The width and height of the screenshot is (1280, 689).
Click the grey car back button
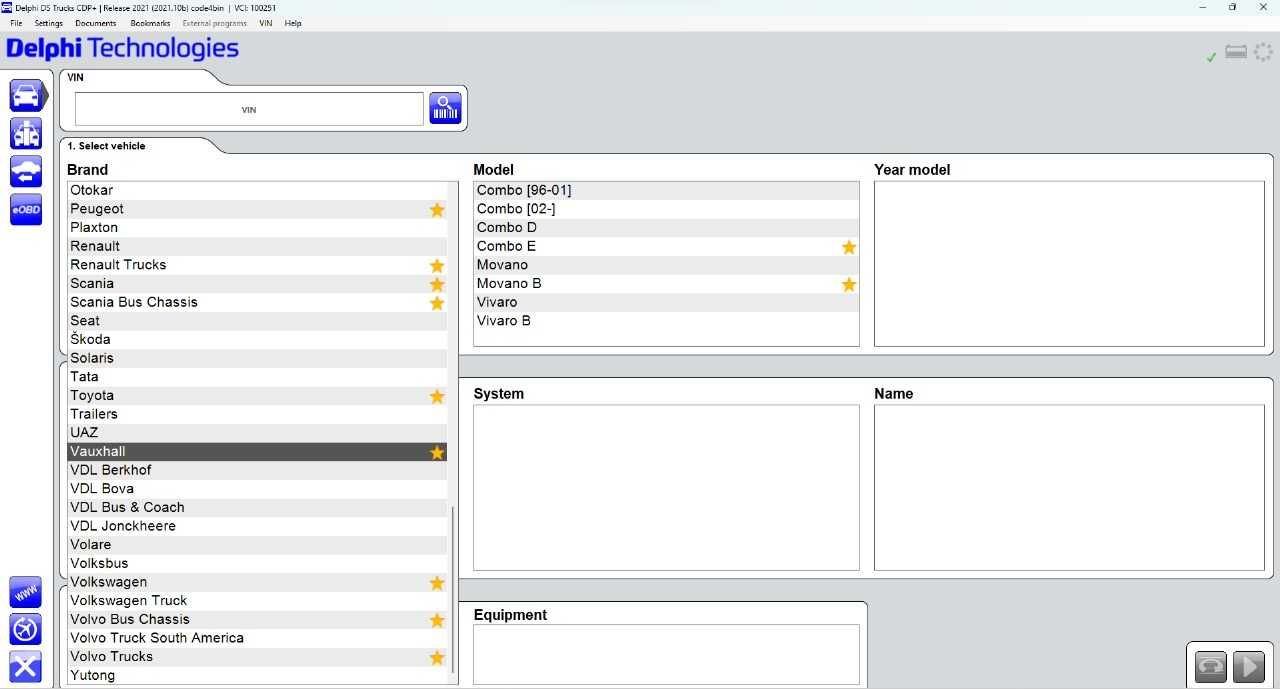tap(1210, 667)
